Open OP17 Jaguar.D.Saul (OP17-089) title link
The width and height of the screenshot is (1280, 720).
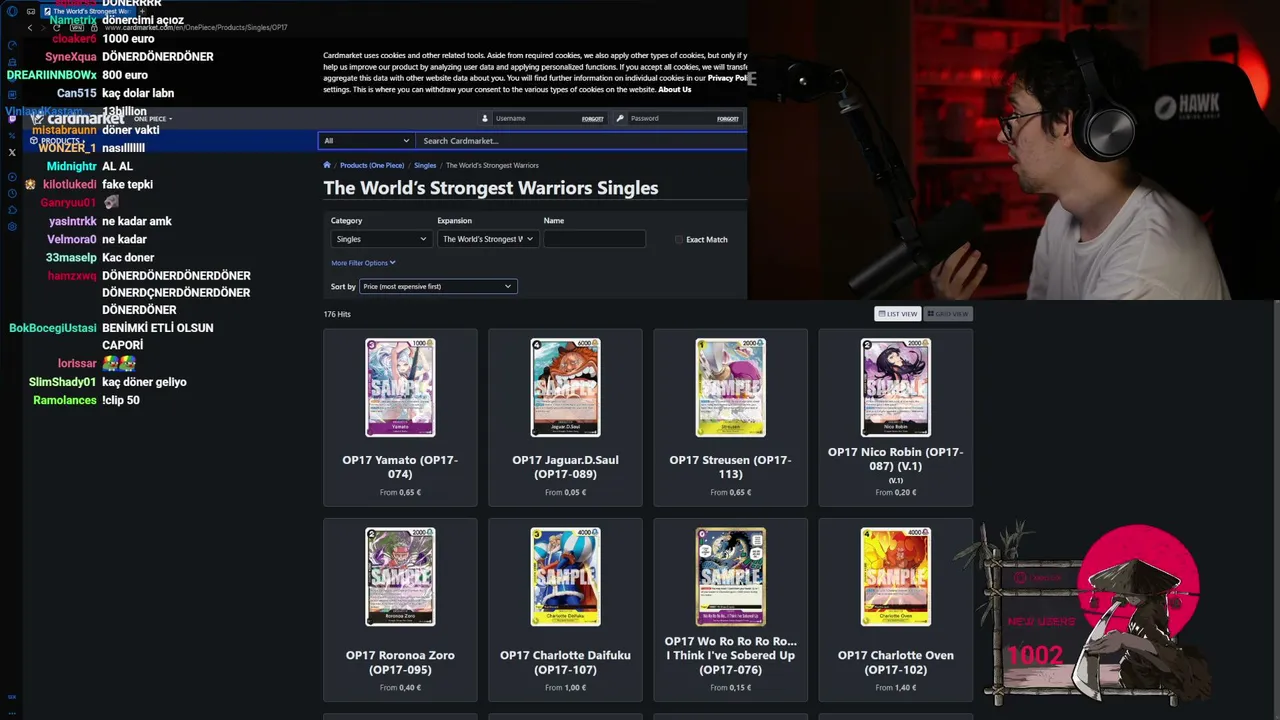pos(565,467)
